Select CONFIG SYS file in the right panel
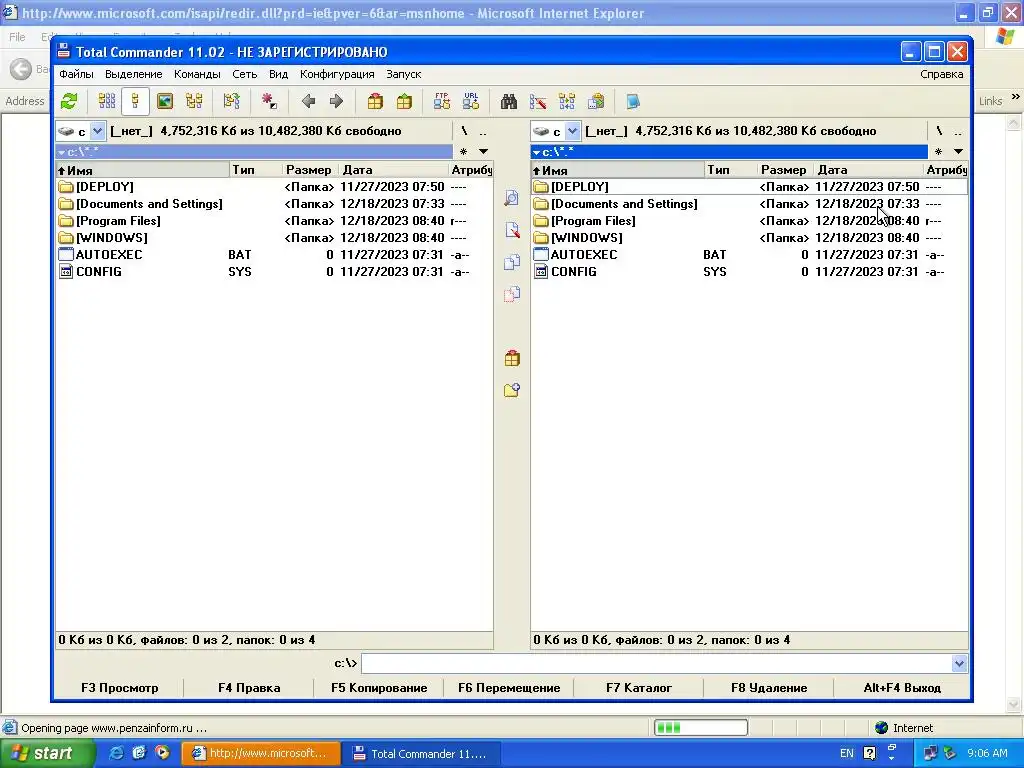This screenshot has width=1024, height=768. pyautogui.click(x=749, y=272)
